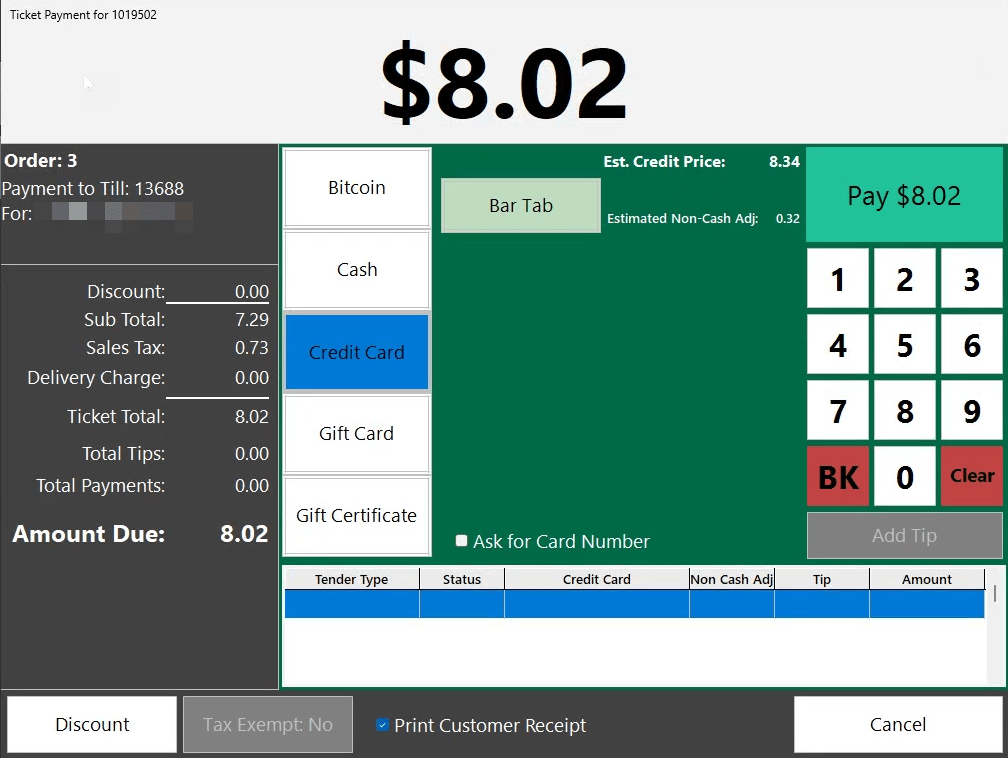Image resolution: width=1008 pixels, height=758 pixels.
Task: Apply a Discount to the ticket
Action: [x=91, y=724]
